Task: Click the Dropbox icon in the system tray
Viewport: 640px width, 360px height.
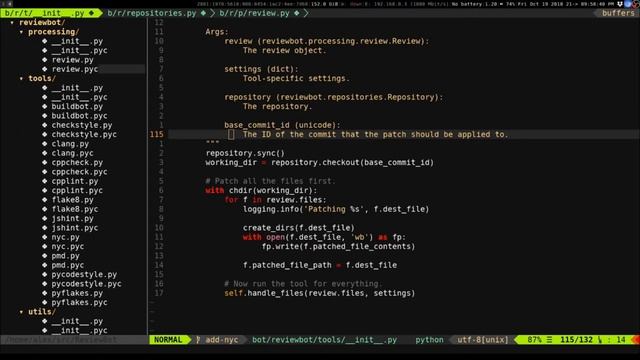Action: (620, 4)
